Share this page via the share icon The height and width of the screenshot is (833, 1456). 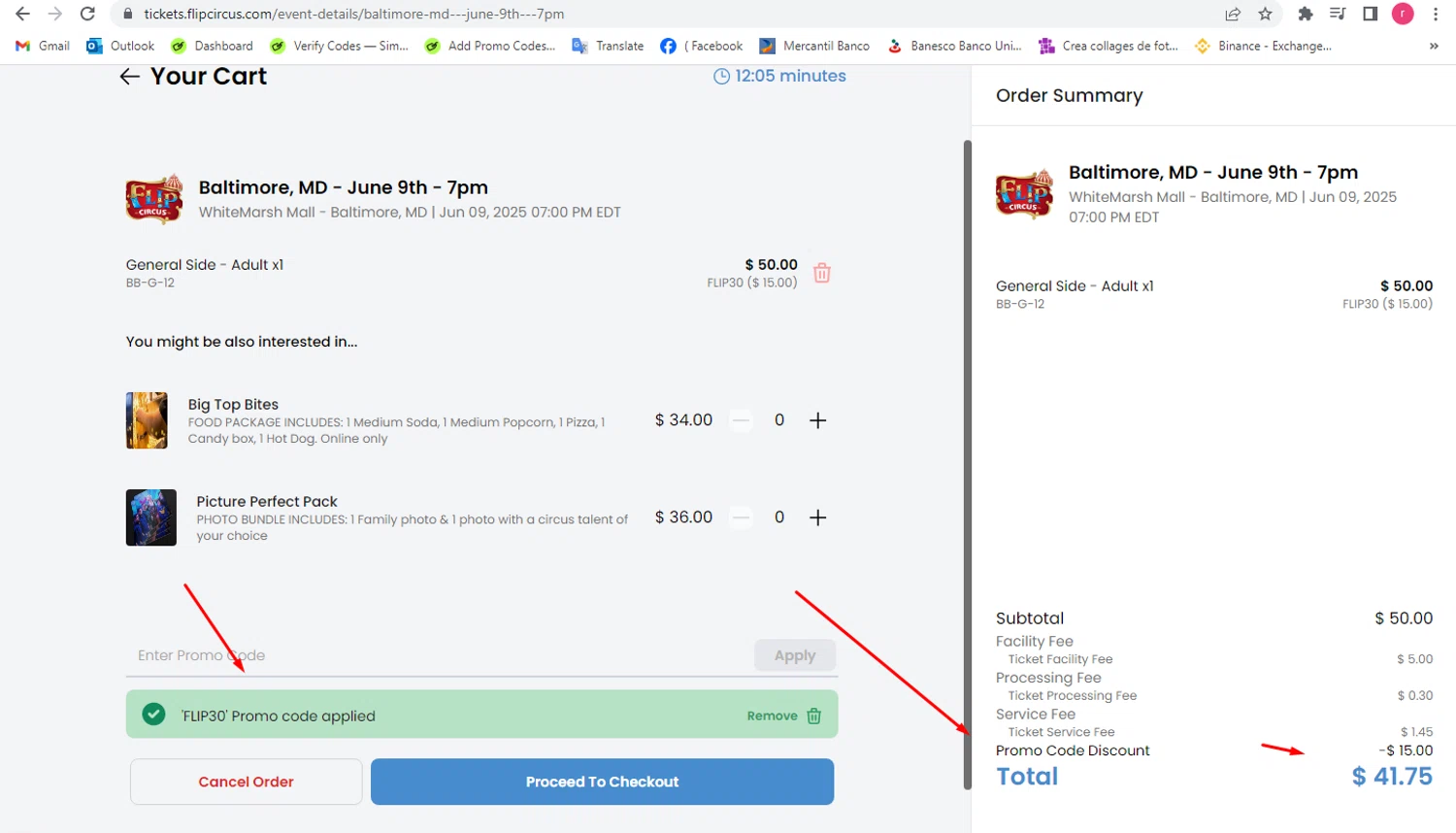[x=1233, y=14]
